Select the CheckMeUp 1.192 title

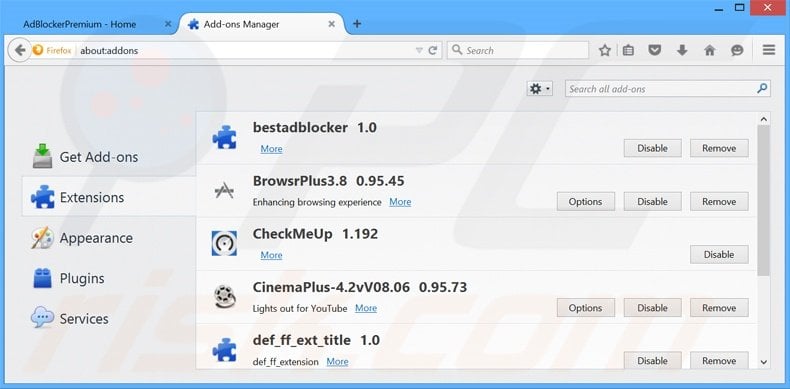315,234
